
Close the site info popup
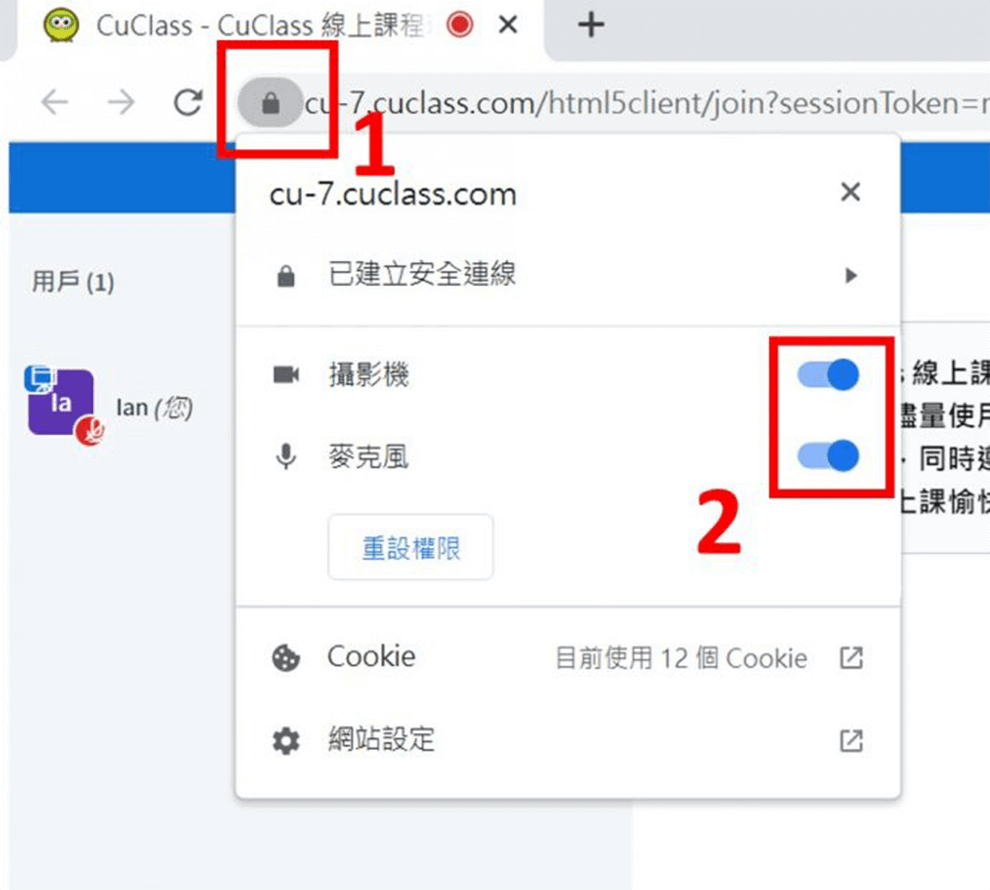click(850, 192)
